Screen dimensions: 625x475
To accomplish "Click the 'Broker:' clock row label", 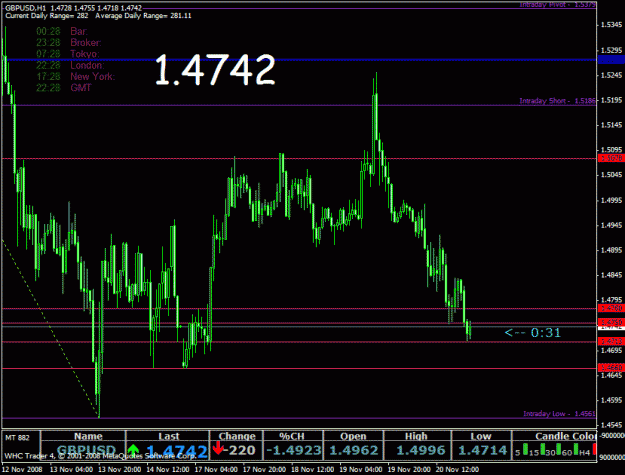I will point(86,43).
